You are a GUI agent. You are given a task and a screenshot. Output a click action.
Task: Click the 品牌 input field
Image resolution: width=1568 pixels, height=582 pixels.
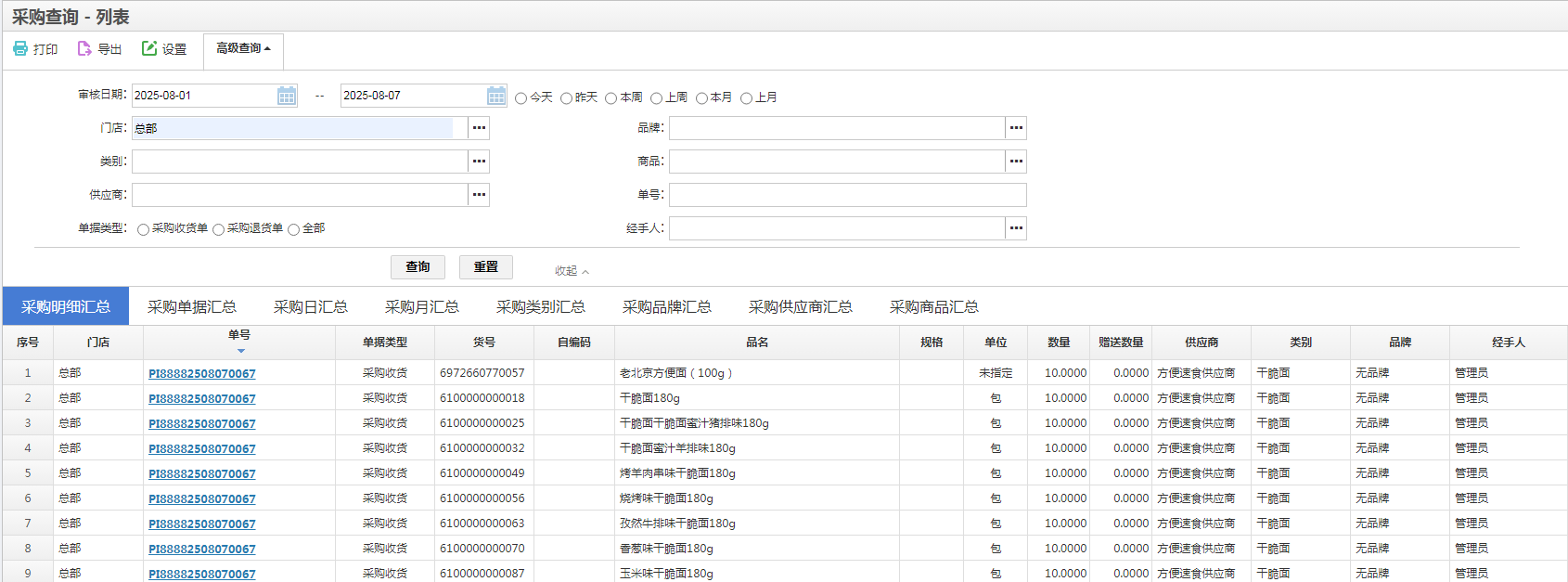[837, 128]
